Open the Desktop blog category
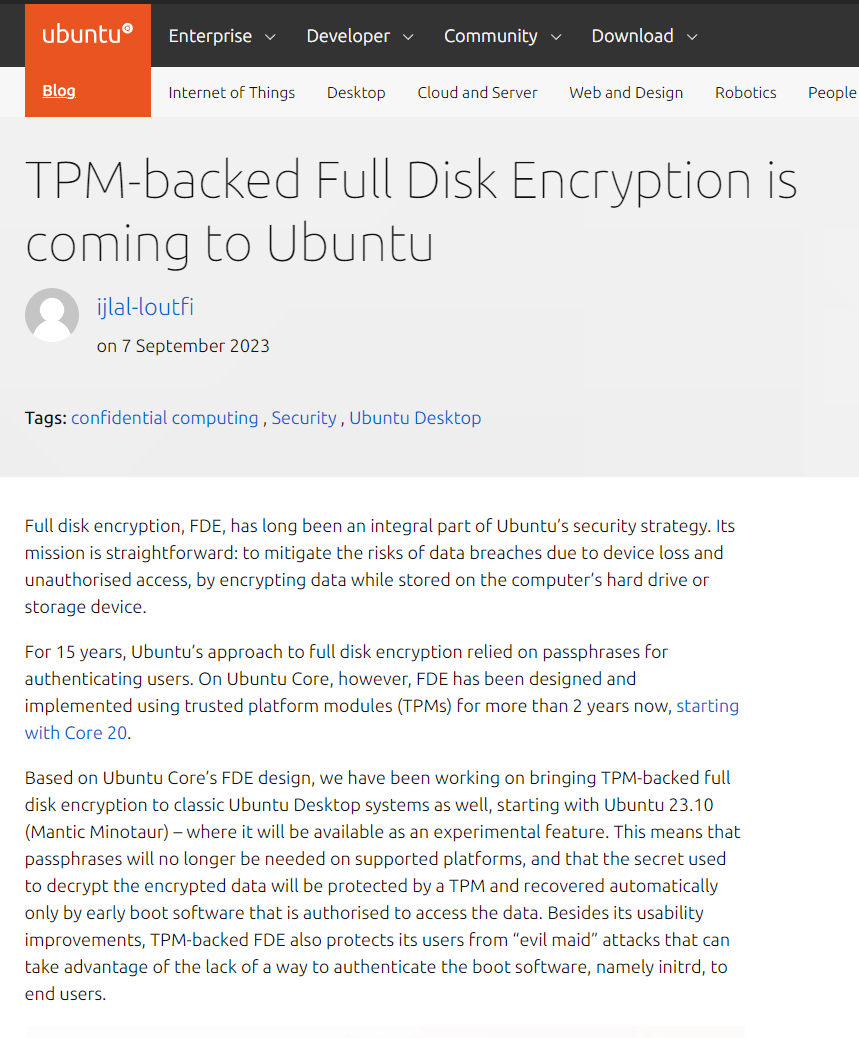 click(356, 93)
